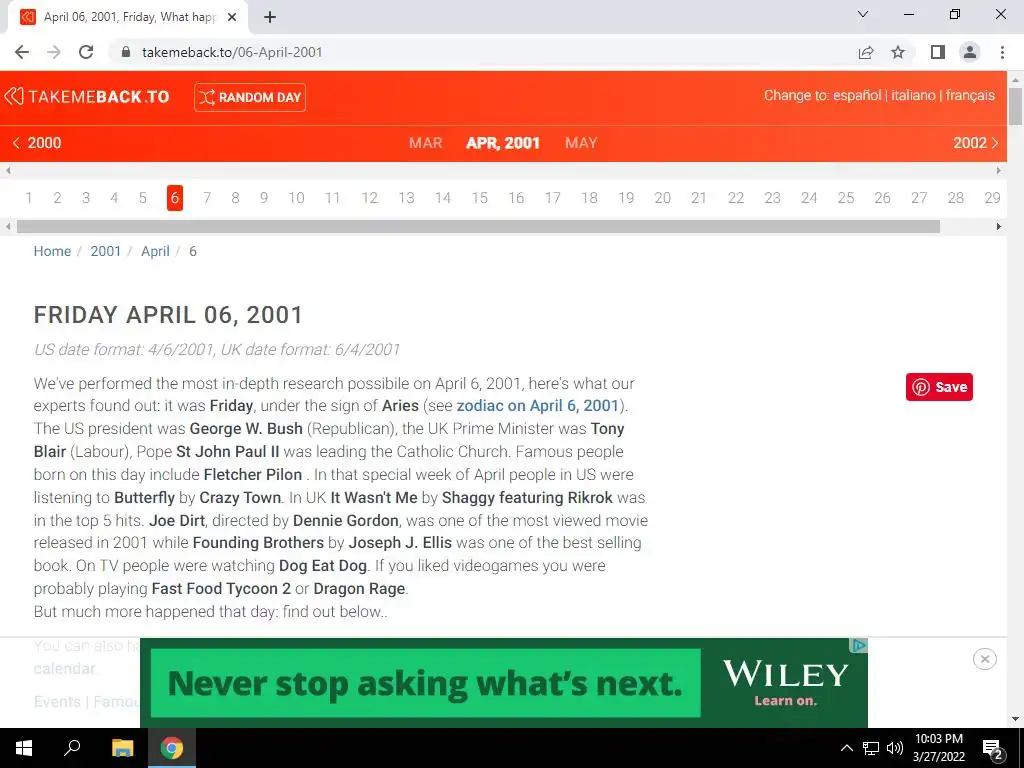
Task: Click highlighted day 6
Action: pyautogui.click(x=174, y=198)
